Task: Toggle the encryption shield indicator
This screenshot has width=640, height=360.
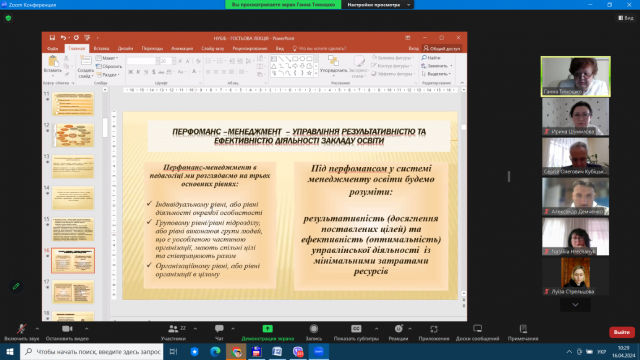Action: pyautogui.click(x=8, y=18)
